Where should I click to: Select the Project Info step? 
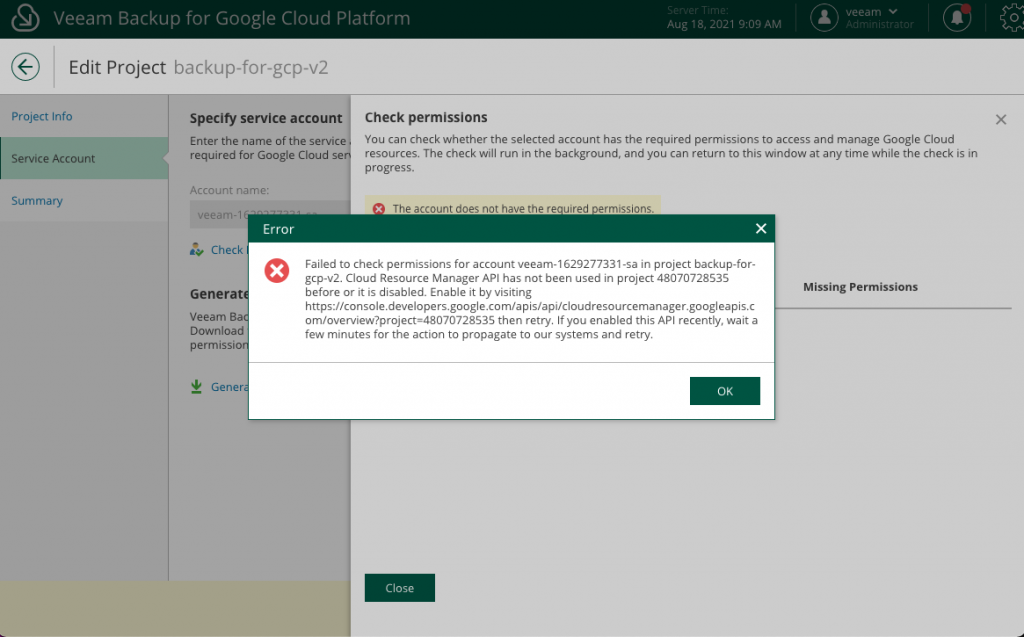pos(42,116)
